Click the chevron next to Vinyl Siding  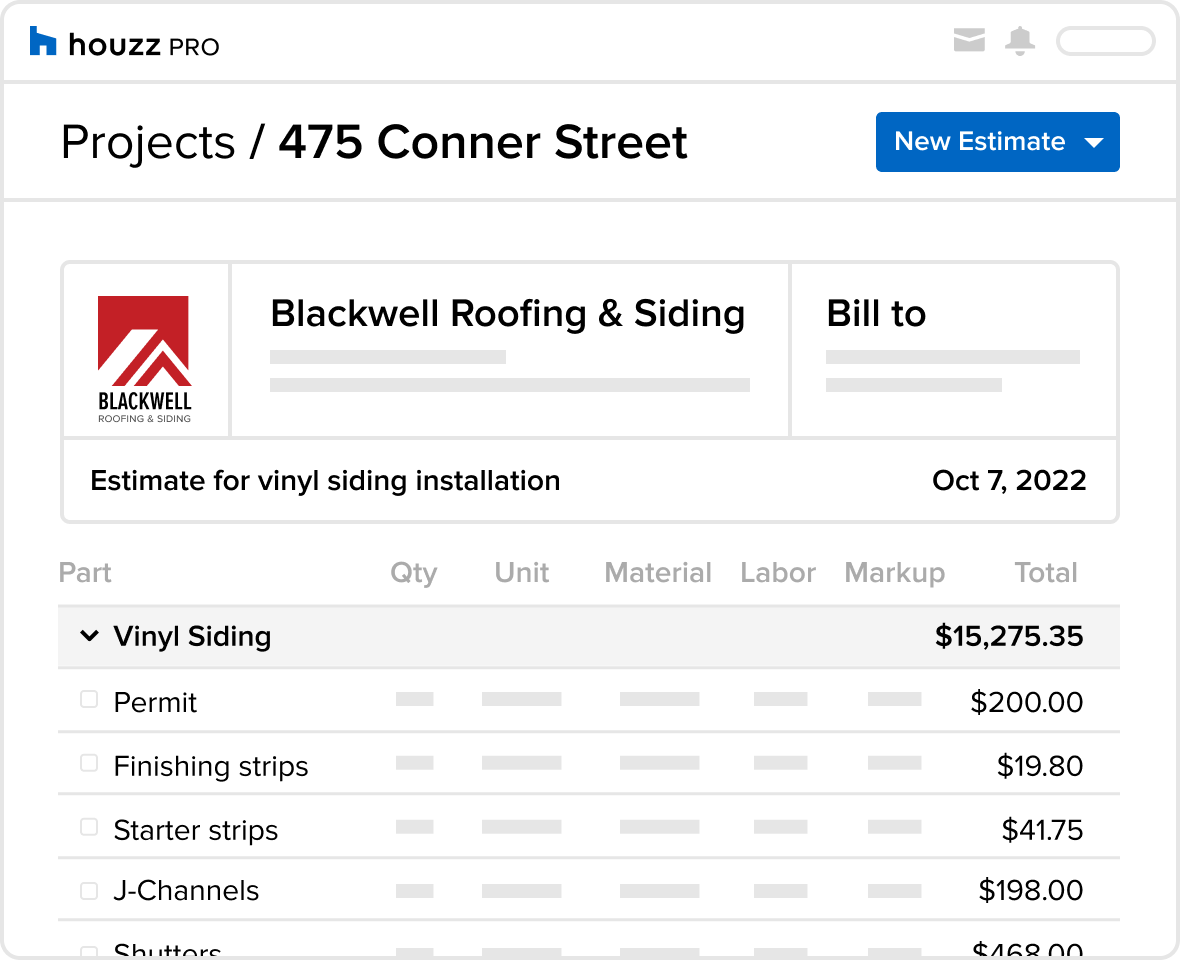point(89,636)
